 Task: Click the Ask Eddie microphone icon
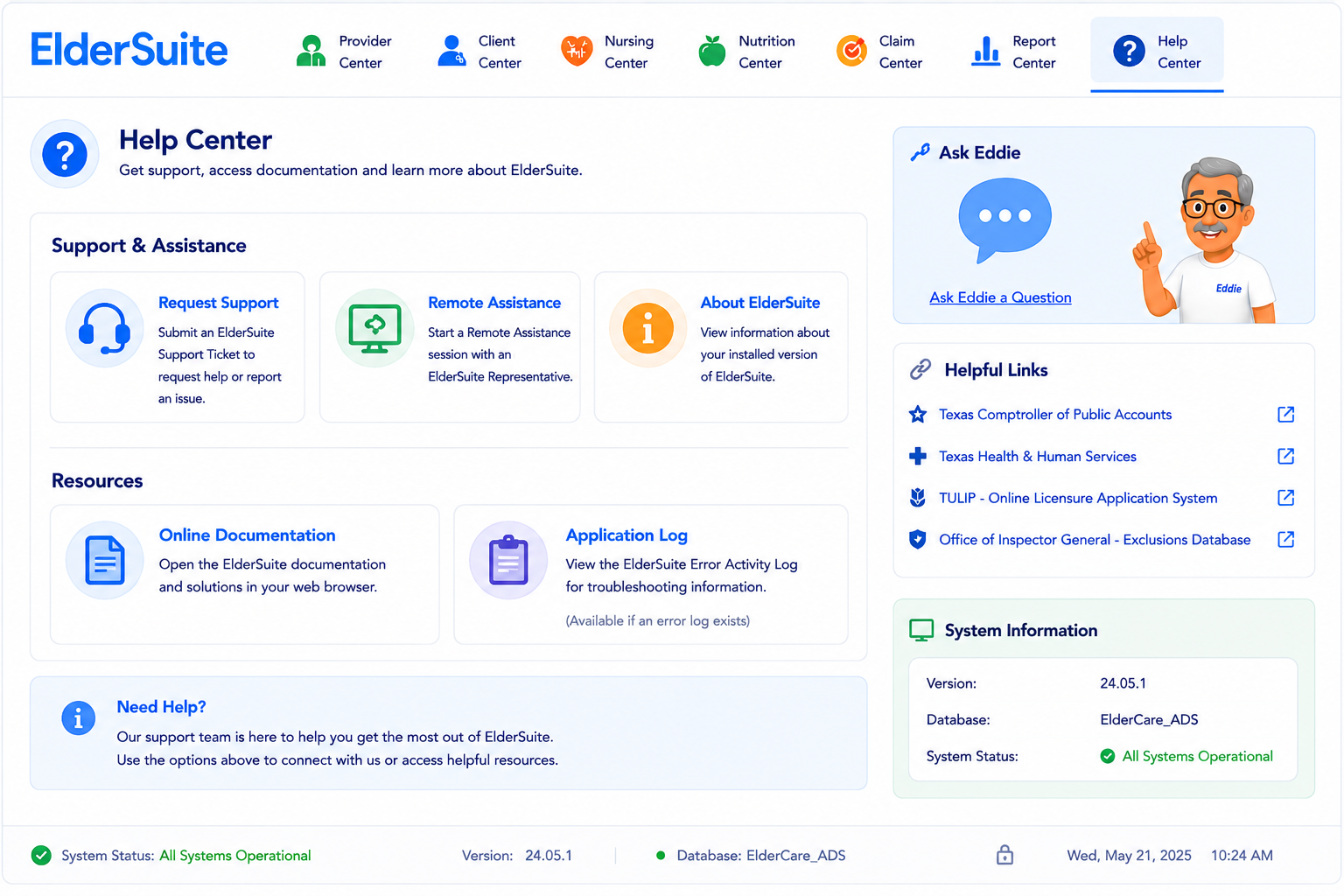click(x=920, y=152)
